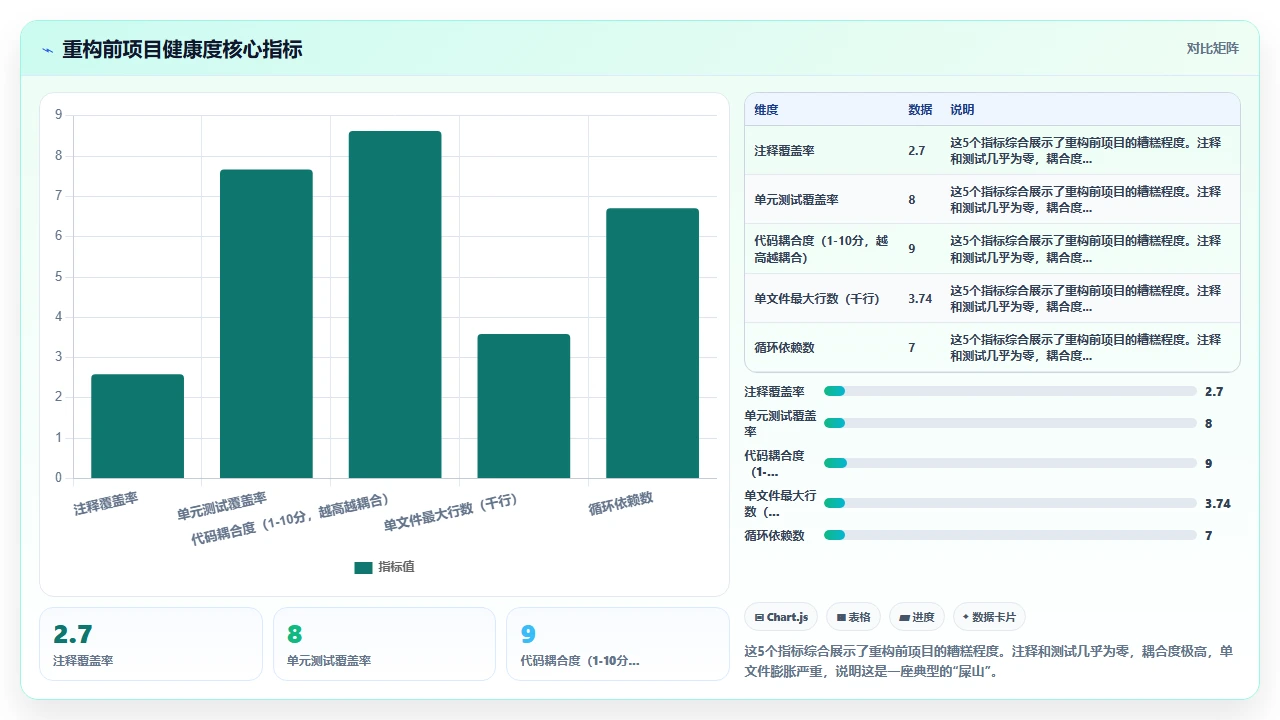The height and width of the screenshot is (720, 1280).
Task: Click the 单文件最大行数 progress bar
Action: pos(1010,503)
